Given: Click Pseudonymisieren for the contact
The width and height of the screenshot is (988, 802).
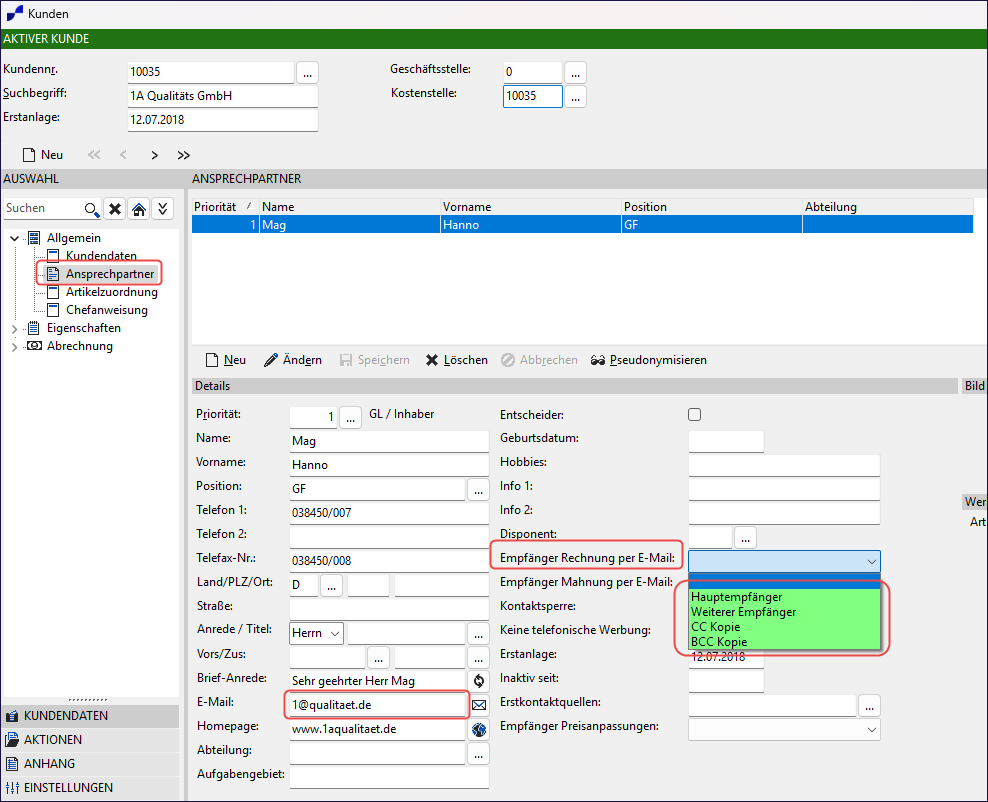Looking at the screenshot, I should point(649,360).
